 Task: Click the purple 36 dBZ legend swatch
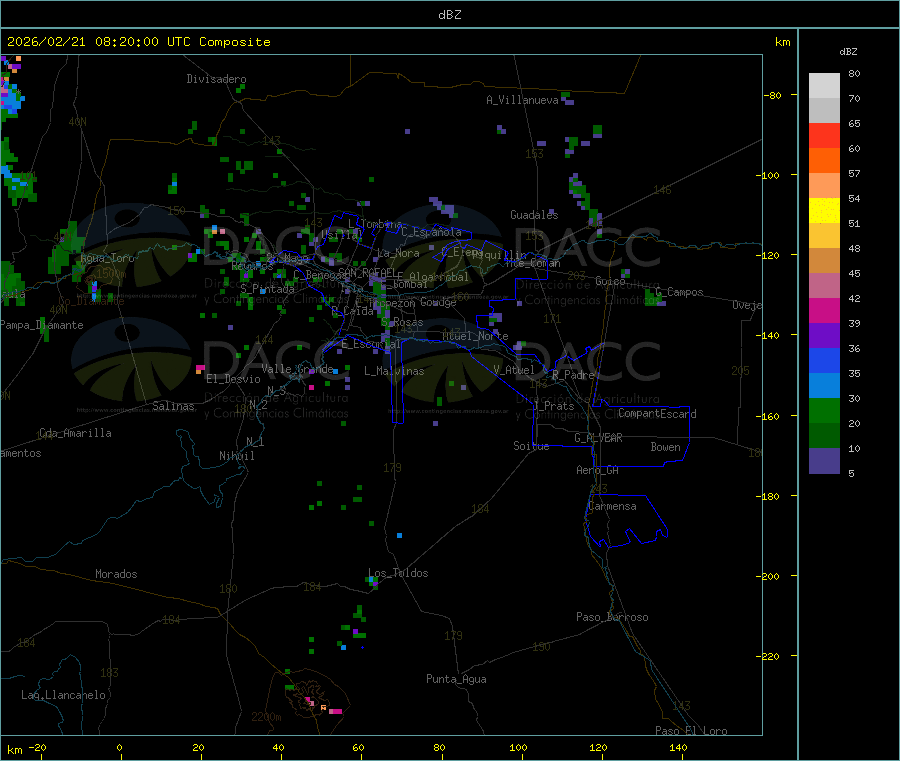pos(824,336)
